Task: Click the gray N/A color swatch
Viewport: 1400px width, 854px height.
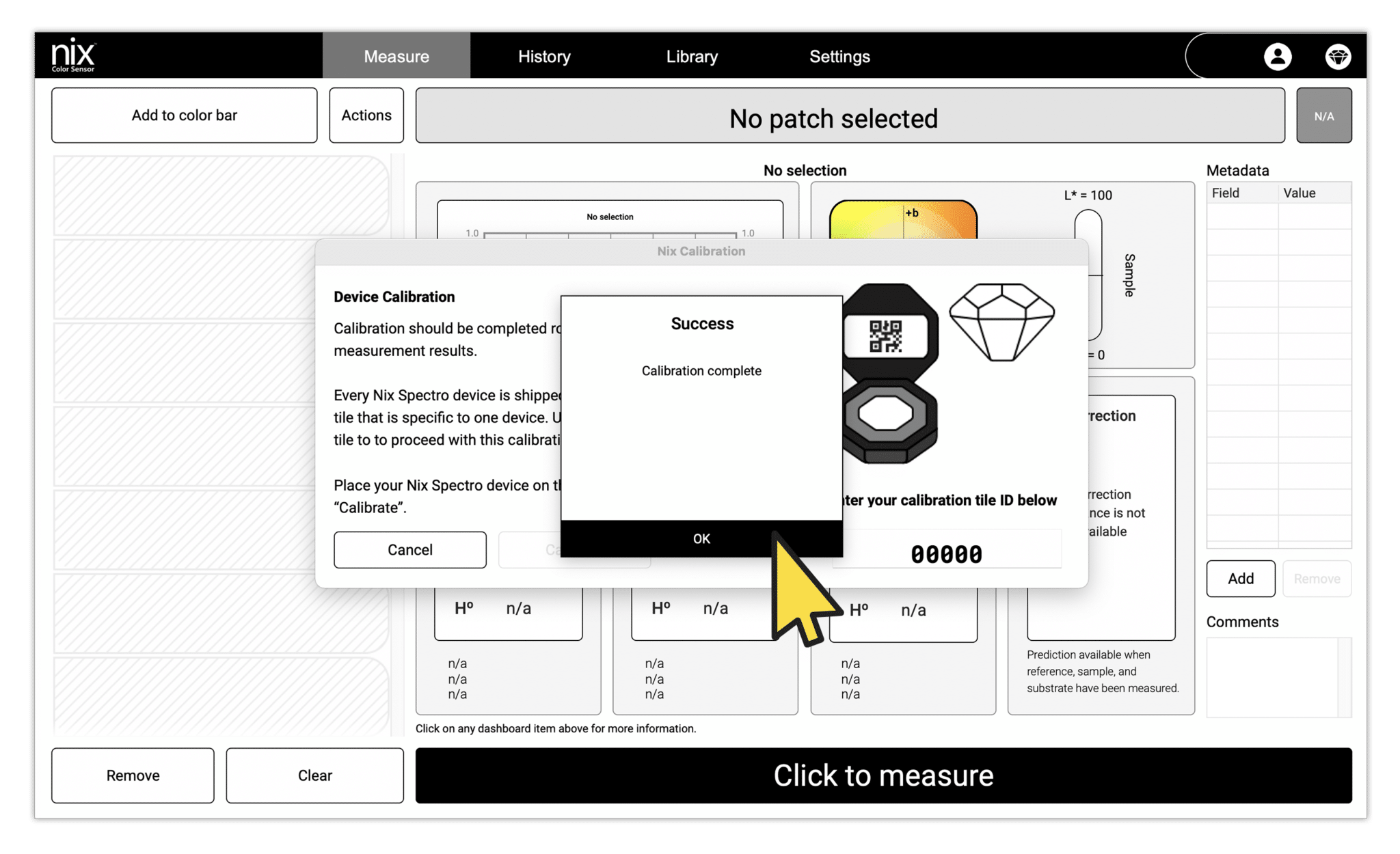Action: (x=1324, y=115)
